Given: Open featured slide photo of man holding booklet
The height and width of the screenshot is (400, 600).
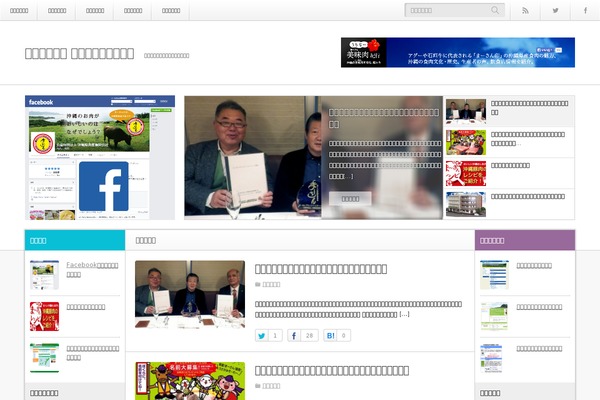Looking at the screenshot, I should [x=253, y=157].
